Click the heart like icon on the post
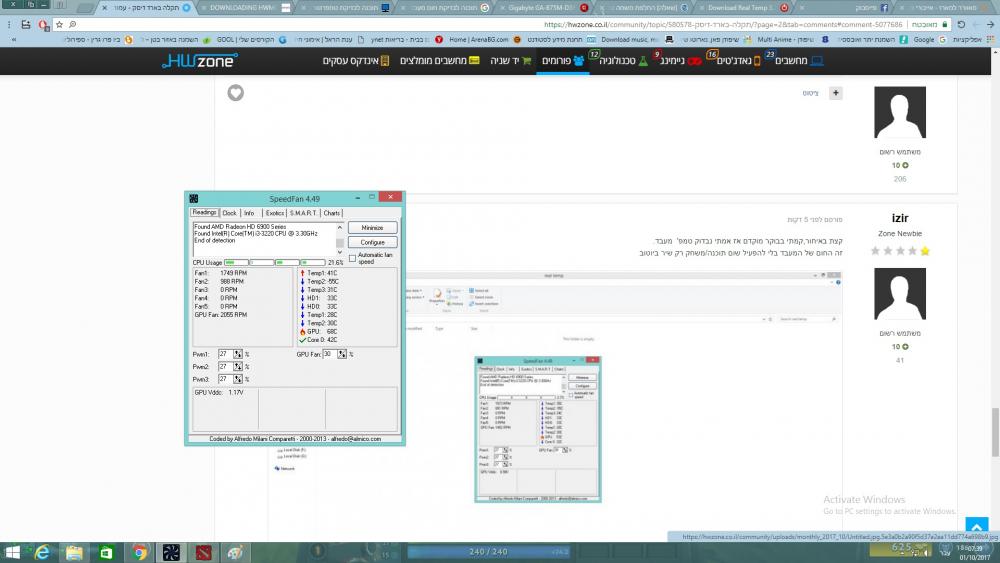This screenshot has width=1000, height=563. 235,93
